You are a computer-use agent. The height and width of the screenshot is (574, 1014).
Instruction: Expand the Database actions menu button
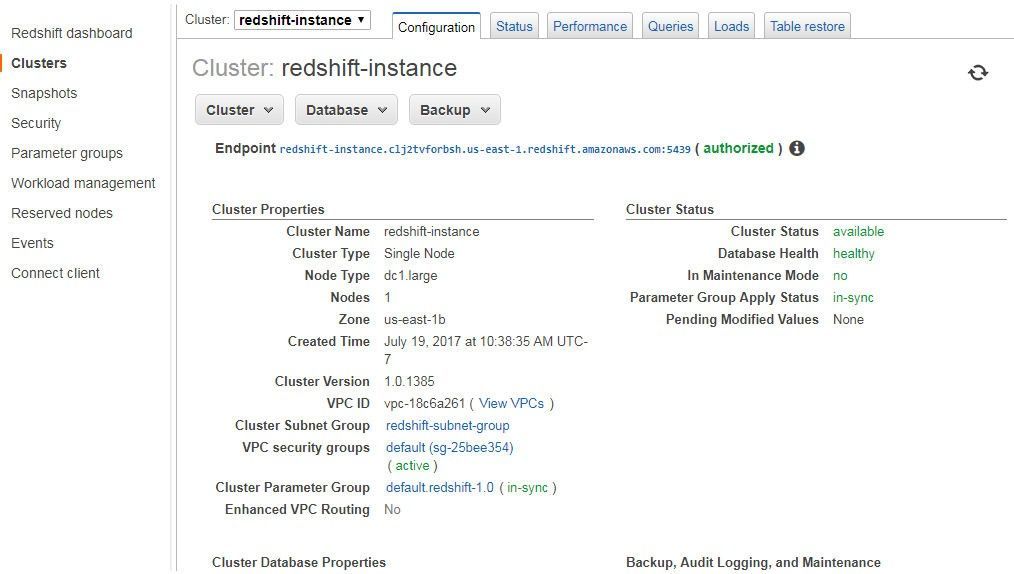(x=346, y=110)
